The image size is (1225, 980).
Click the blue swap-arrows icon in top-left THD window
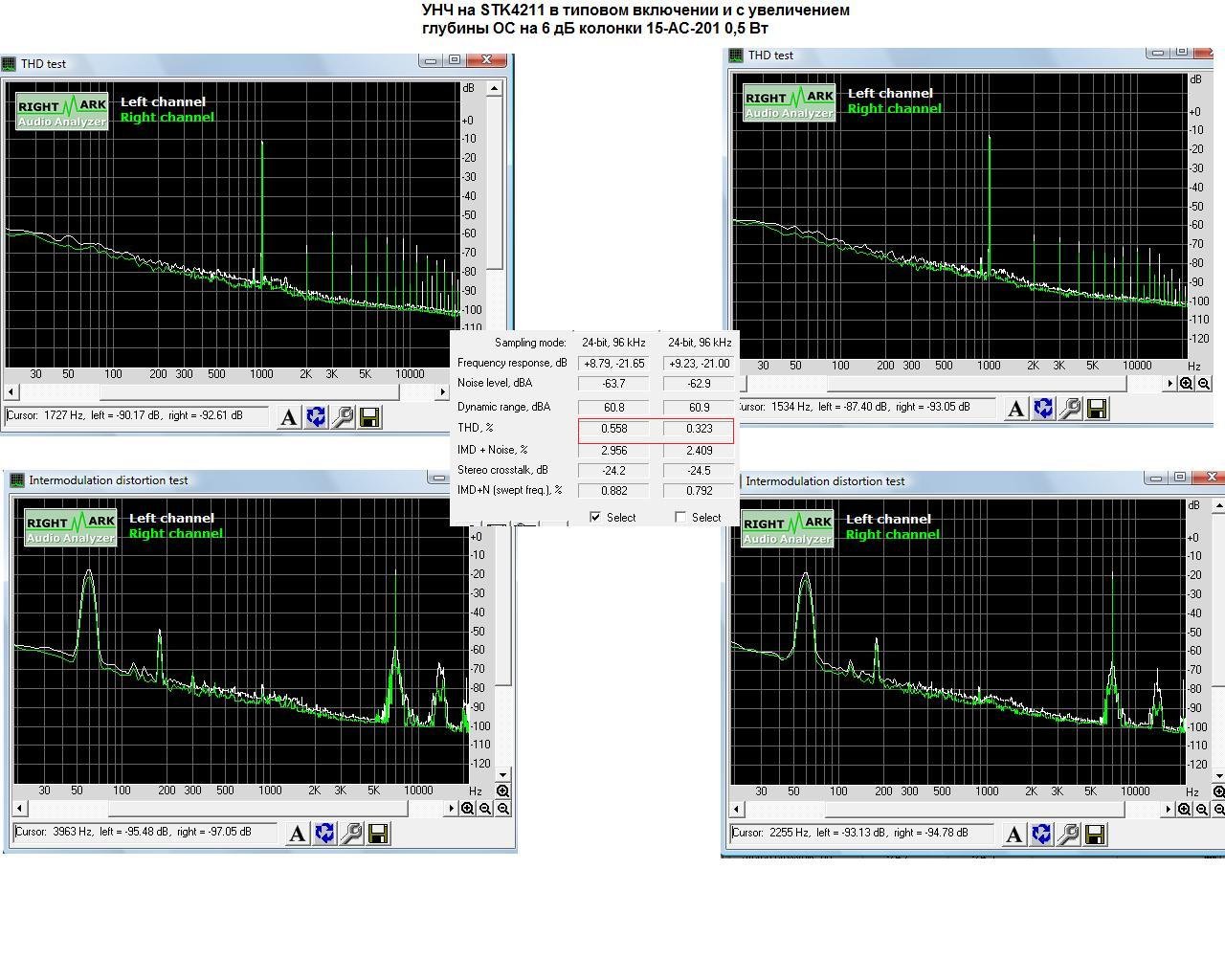316,417
